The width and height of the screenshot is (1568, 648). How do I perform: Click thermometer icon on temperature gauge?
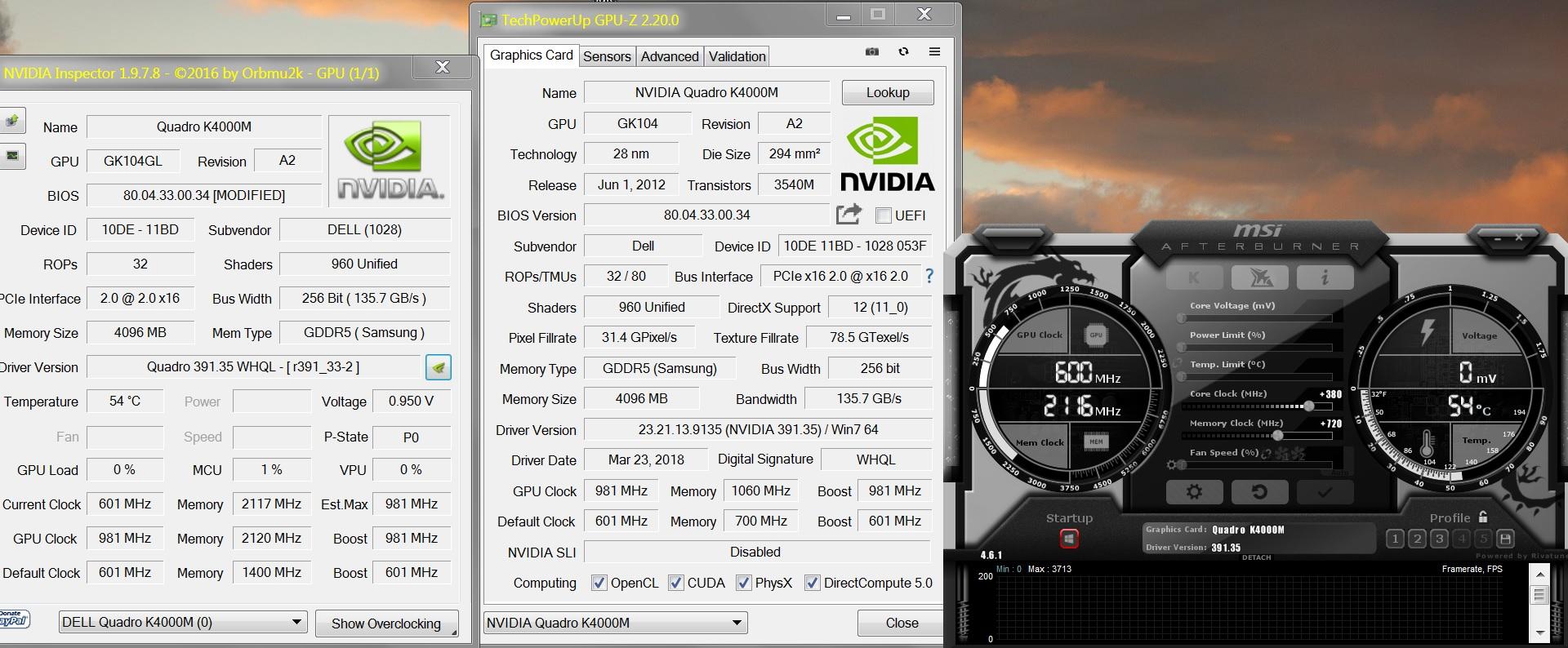[x=1427, y=444]
